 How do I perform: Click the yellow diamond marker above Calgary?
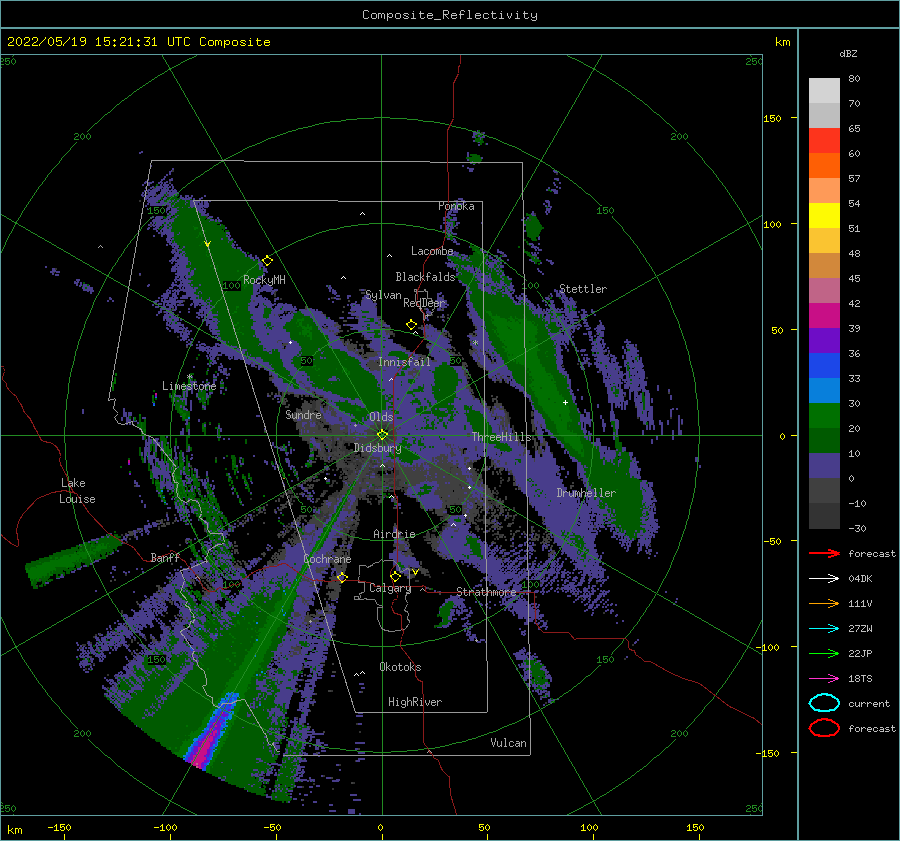[395, 576]
